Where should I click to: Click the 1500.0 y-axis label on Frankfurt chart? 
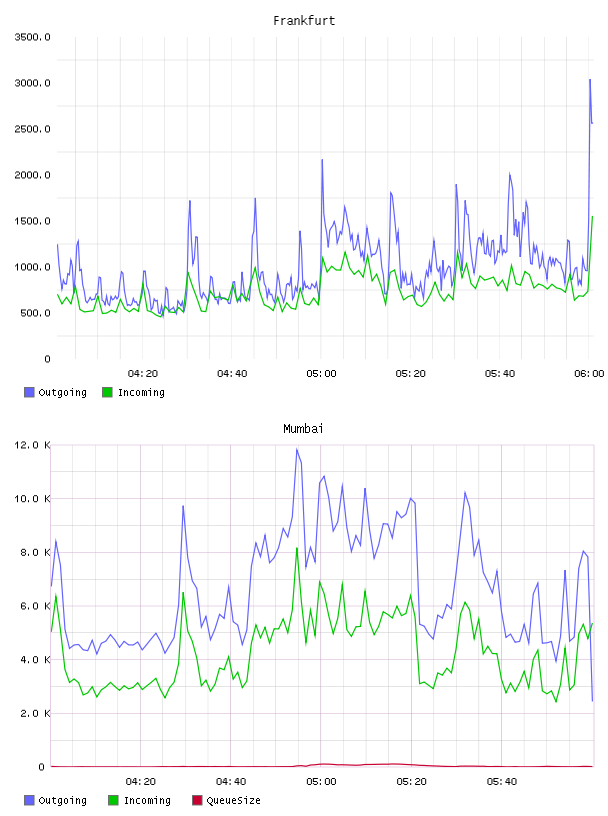(32, 221)
